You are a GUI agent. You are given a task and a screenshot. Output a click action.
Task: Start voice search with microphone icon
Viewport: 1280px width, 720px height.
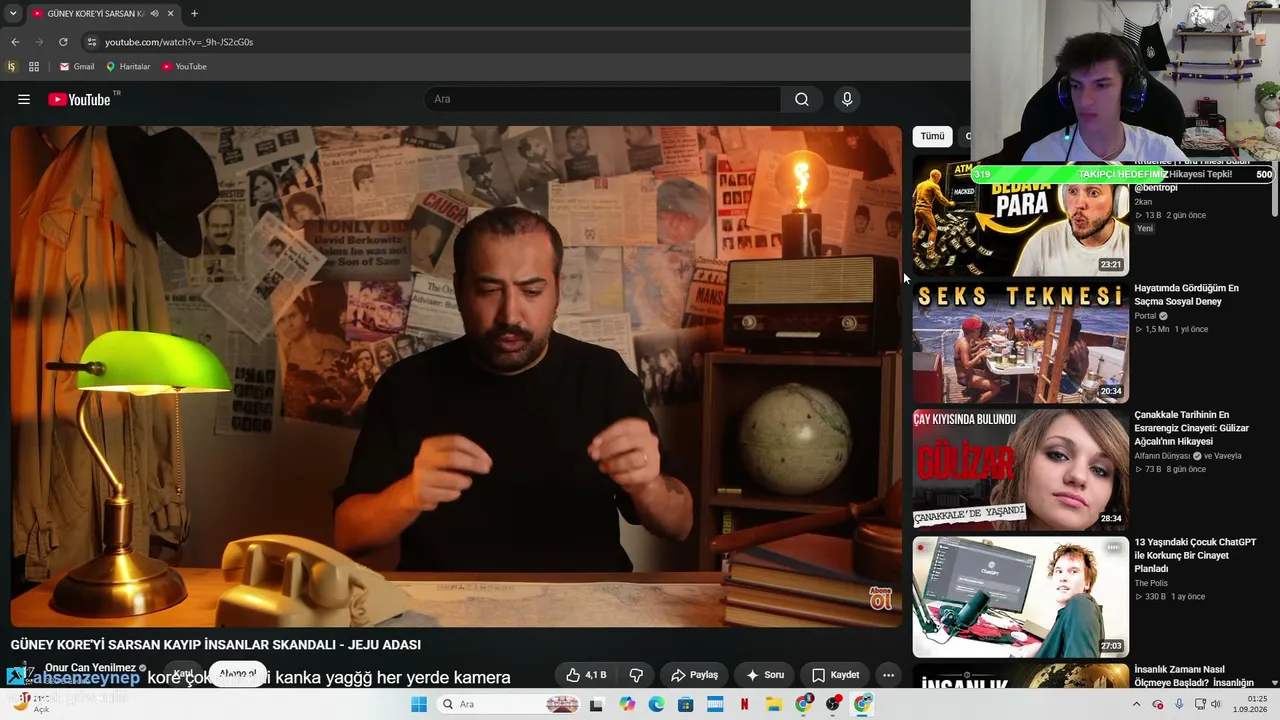pos(847,99)
